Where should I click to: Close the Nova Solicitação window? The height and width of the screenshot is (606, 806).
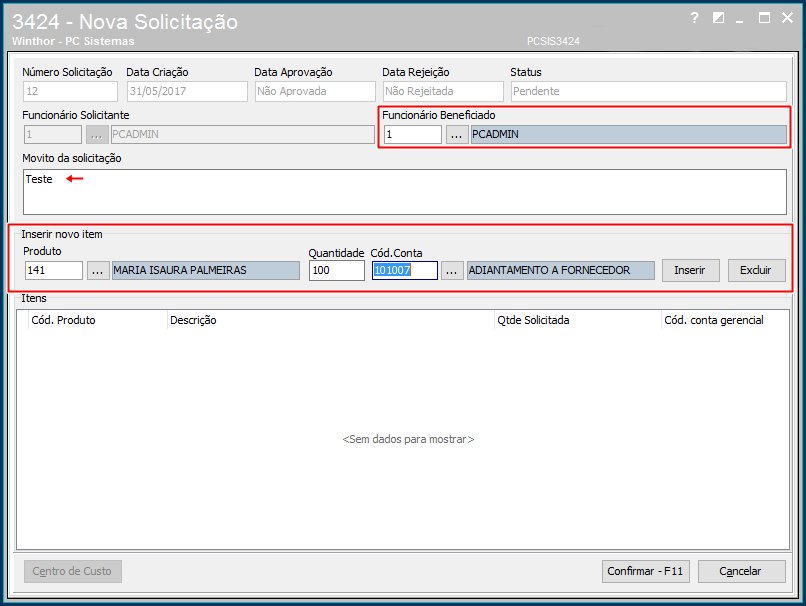click(x=787, y=18)
